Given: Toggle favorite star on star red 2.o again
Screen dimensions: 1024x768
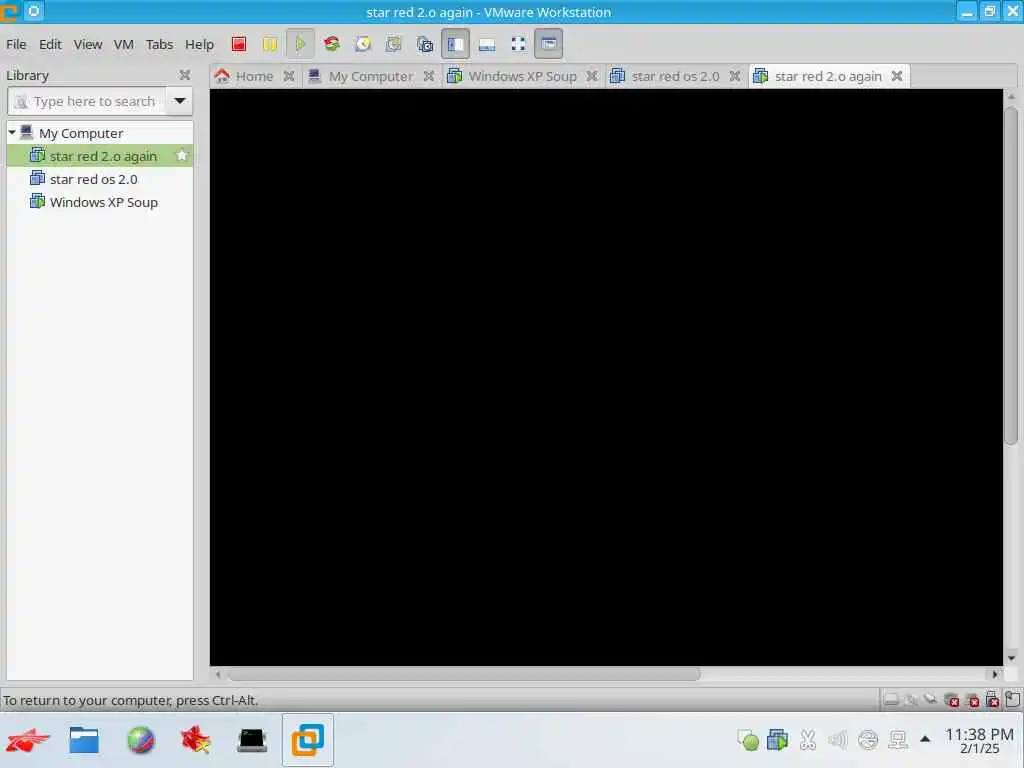Looking at the screenshot, I should [x=182, y=155].
